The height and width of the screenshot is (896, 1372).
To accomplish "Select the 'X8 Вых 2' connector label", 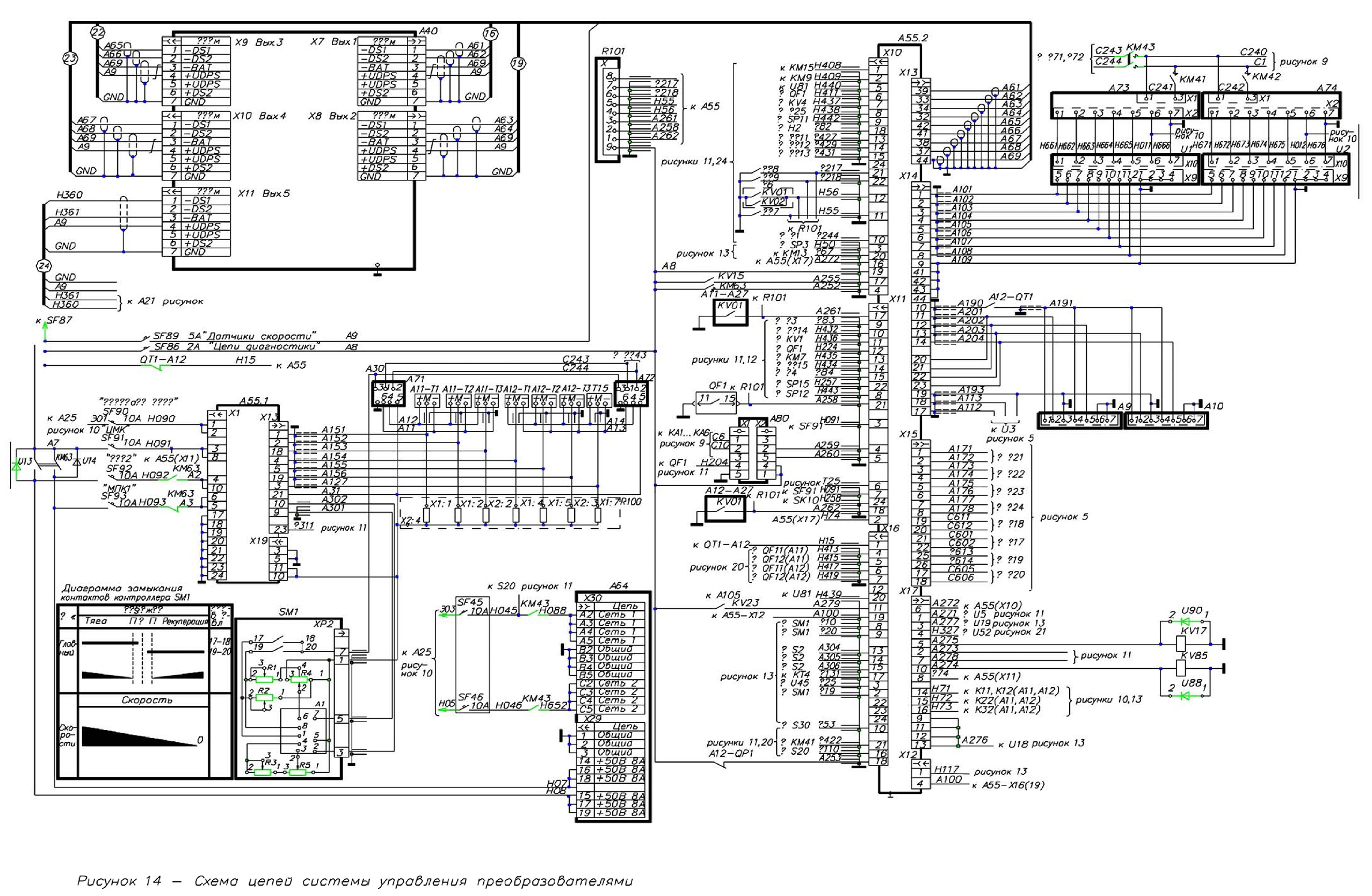I will [332, 117].
